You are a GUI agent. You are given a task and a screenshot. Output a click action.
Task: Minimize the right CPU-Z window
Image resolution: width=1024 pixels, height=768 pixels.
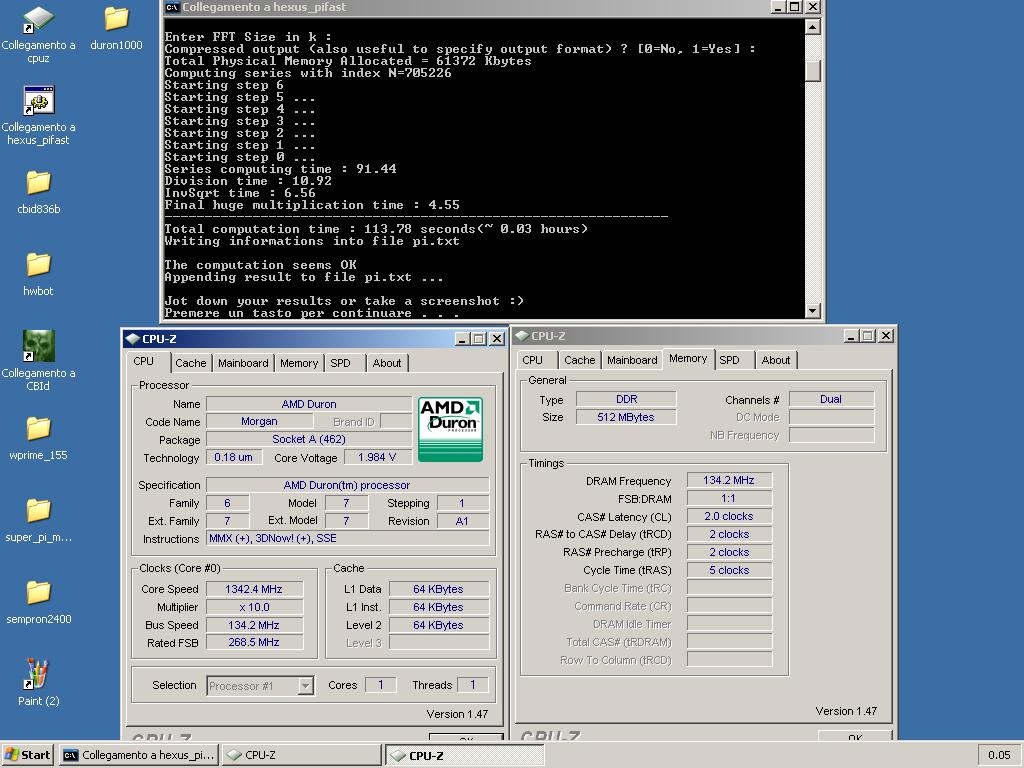pyautogui.click(x=851, y=336)
